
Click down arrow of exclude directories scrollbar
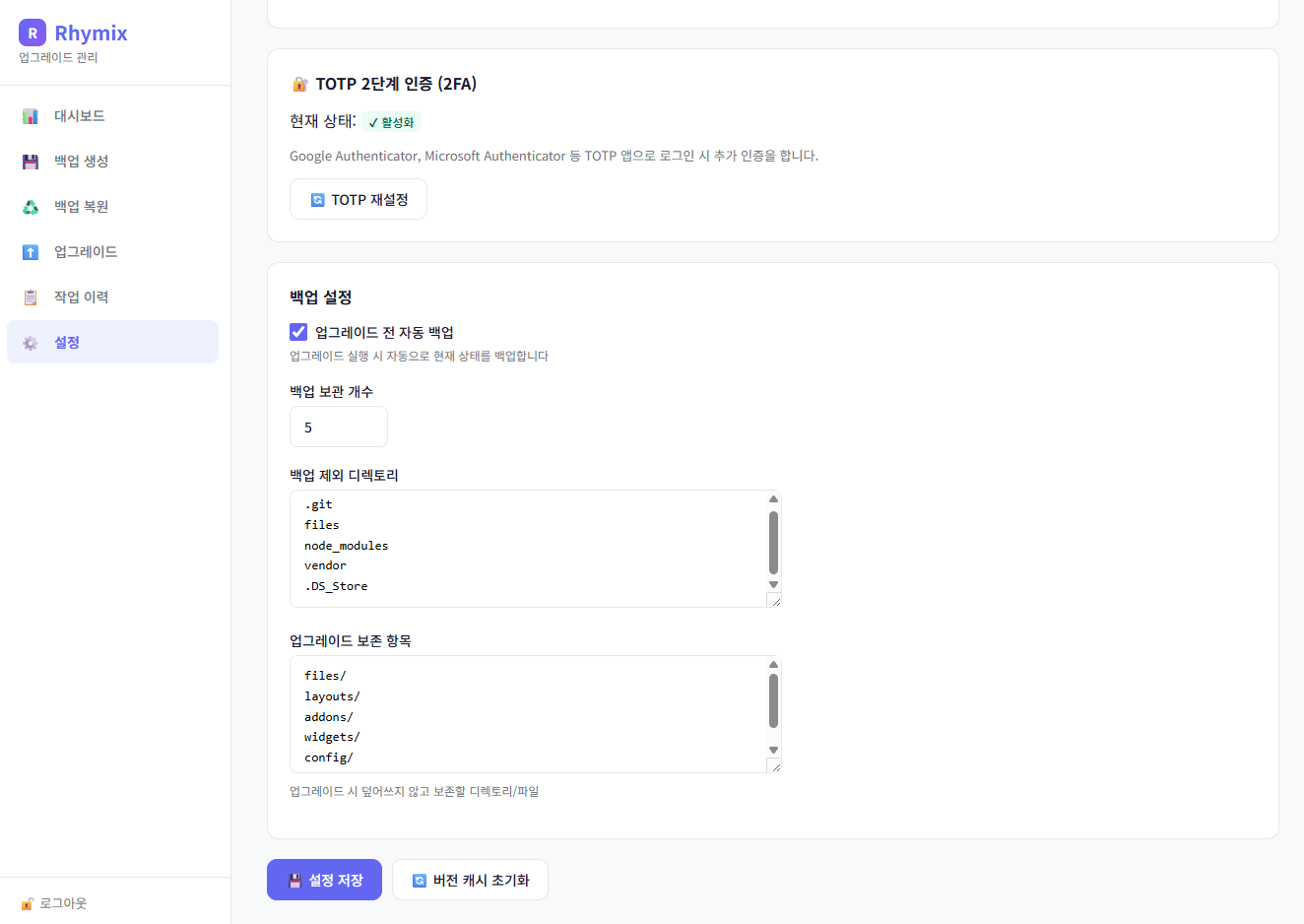point(773,585)
